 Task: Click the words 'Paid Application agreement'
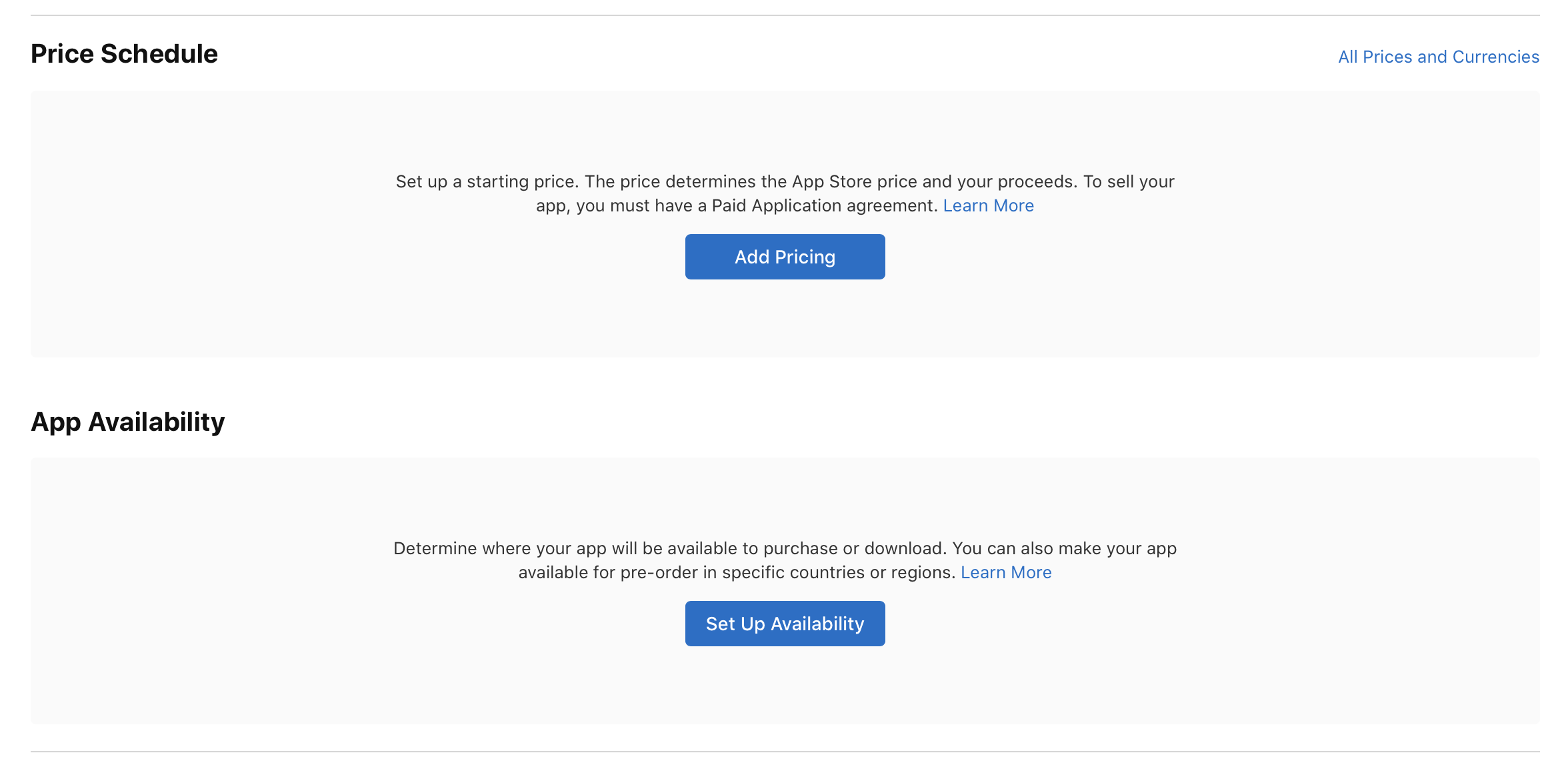(824, 205)
